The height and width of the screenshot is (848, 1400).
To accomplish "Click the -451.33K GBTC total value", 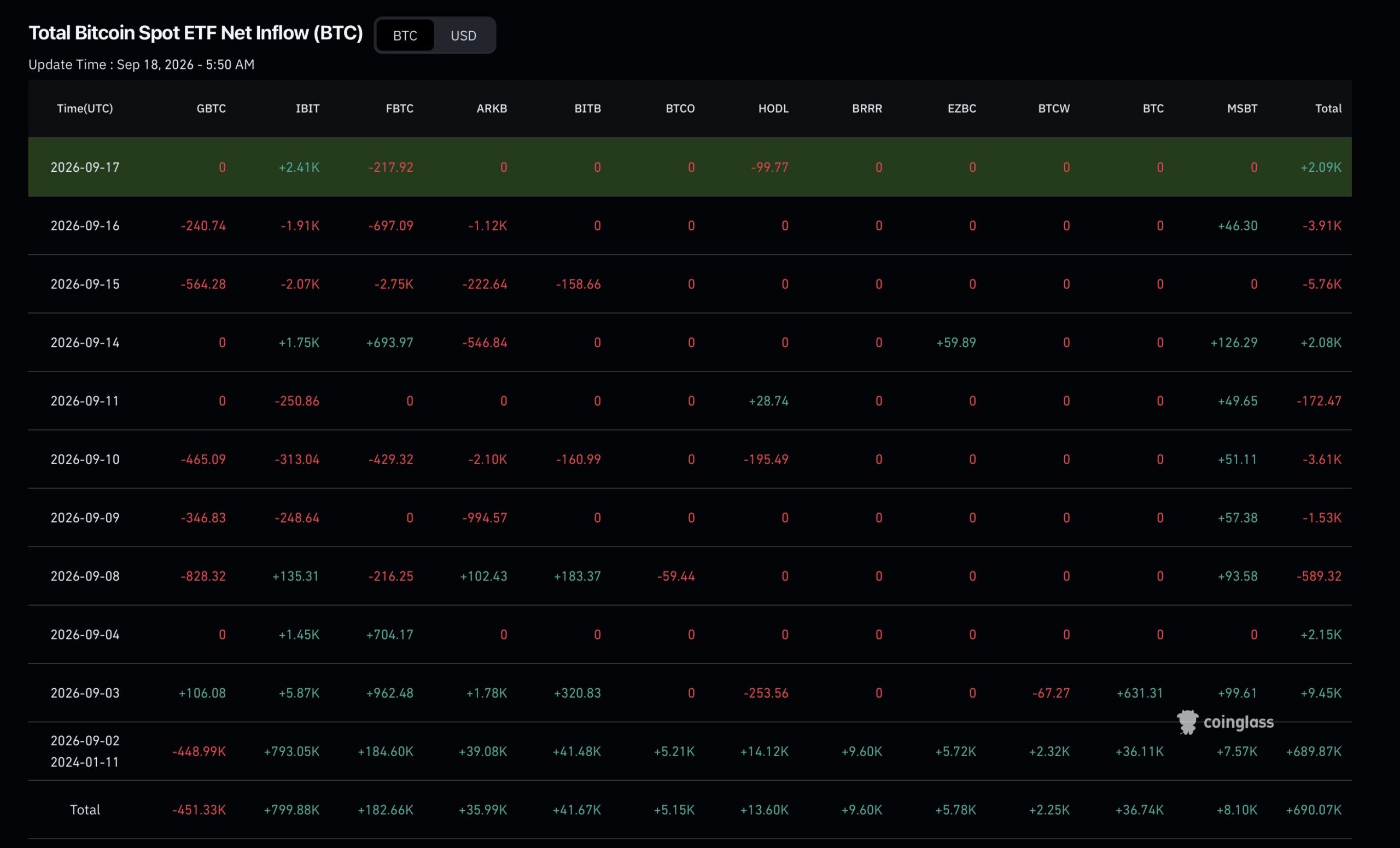I will coord(199,809).
